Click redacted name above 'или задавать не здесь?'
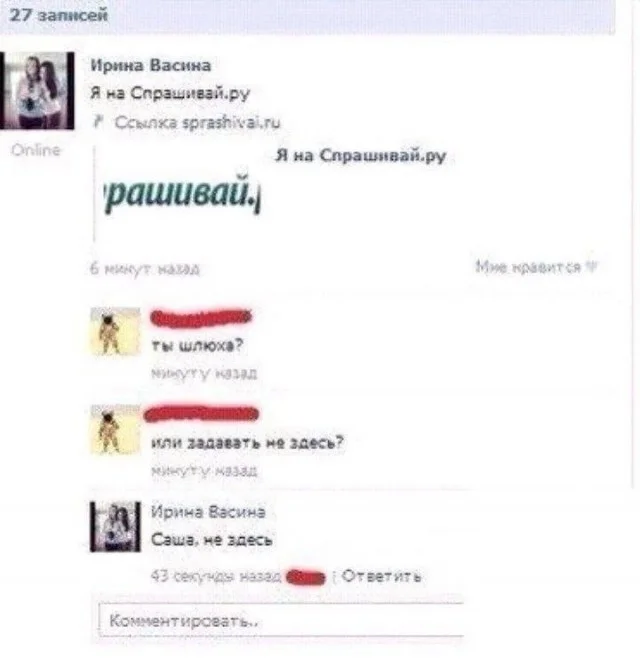Image resolution: width=640 pixels, height=659 pixels. click(x=201, y=414)
